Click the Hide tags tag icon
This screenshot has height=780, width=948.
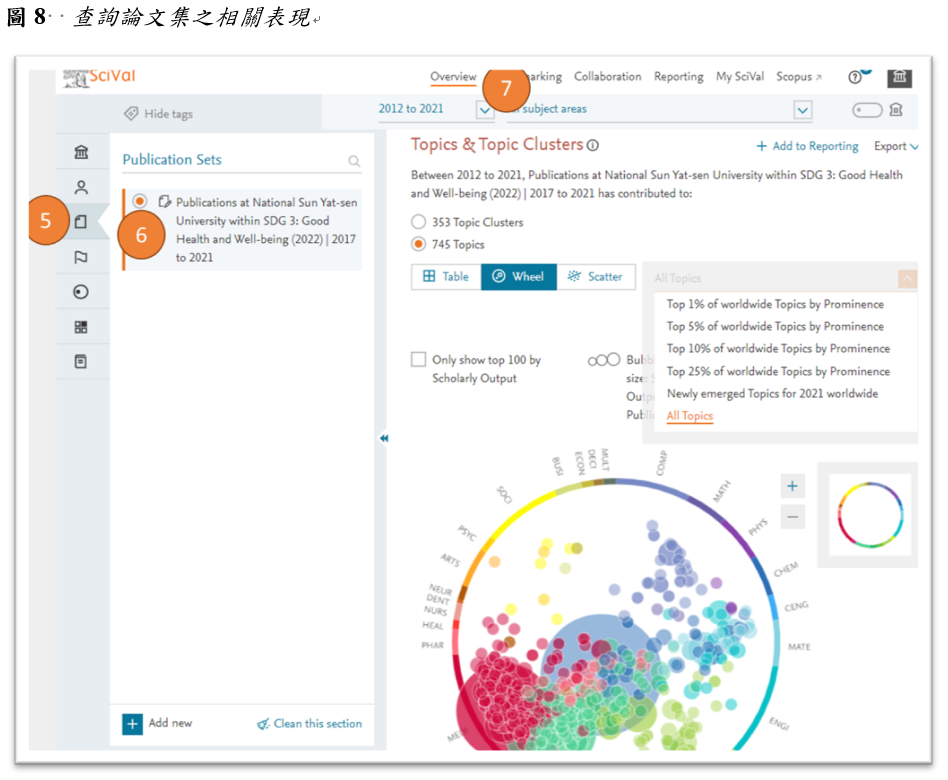pos(131,113)
